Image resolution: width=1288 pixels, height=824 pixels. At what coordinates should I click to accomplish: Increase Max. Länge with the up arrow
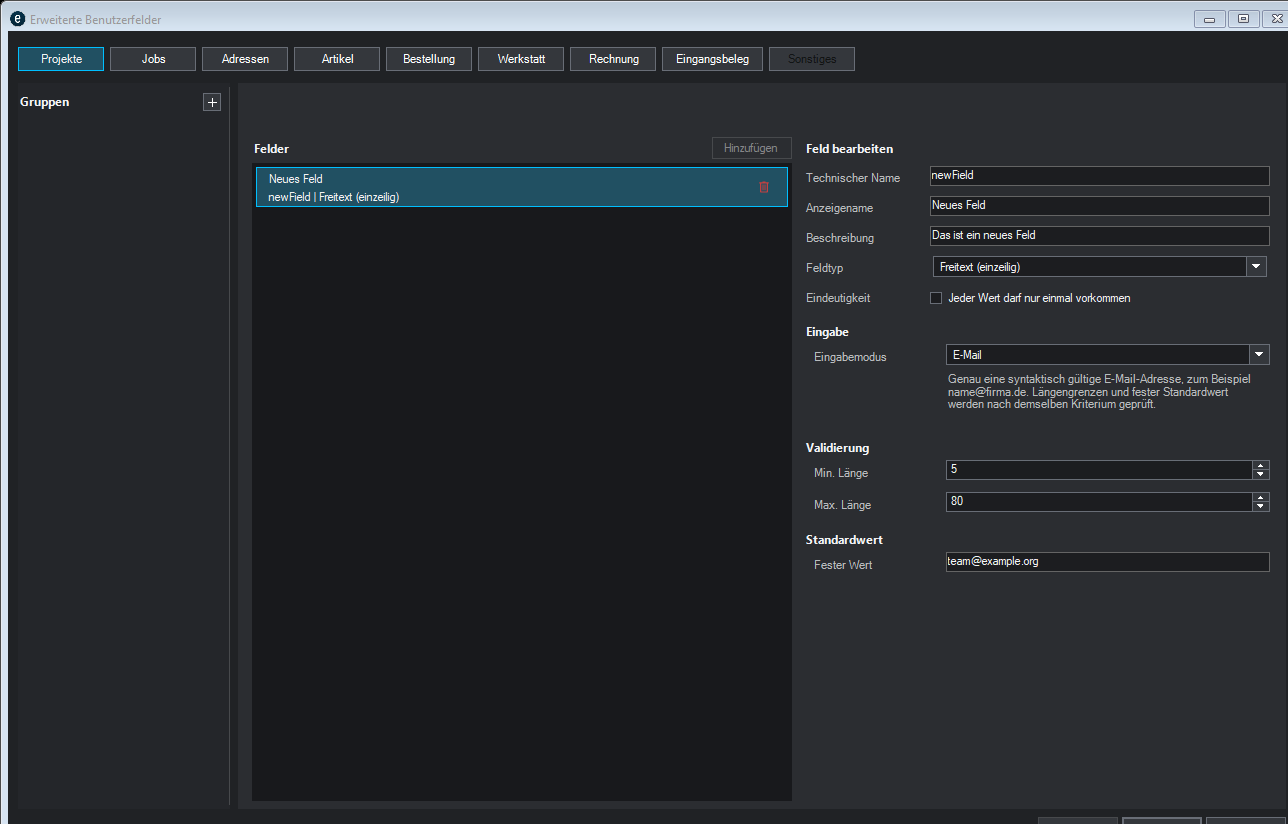(1261, 497)
